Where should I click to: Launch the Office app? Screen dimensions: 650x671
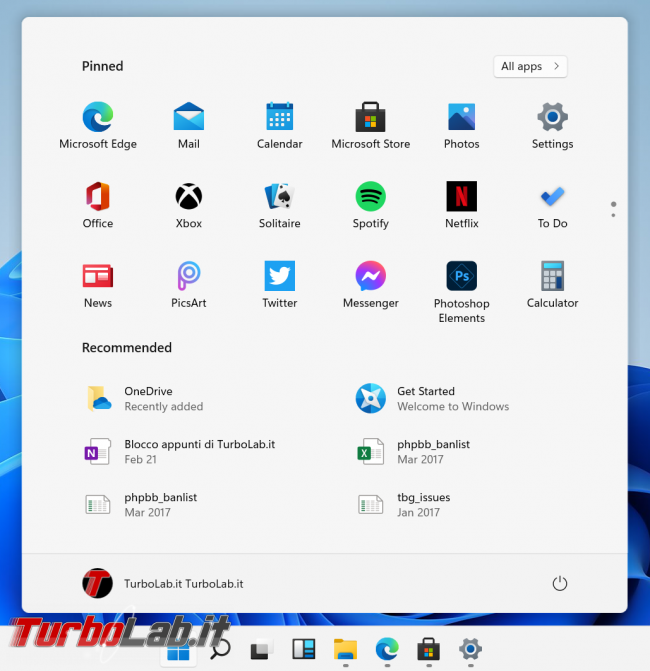click(98, 205)
